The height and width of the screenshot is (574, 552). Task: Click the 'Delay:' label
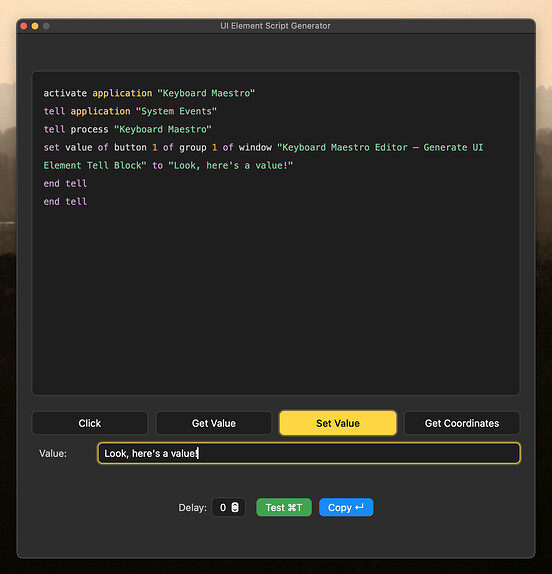[x=193, y=508]
